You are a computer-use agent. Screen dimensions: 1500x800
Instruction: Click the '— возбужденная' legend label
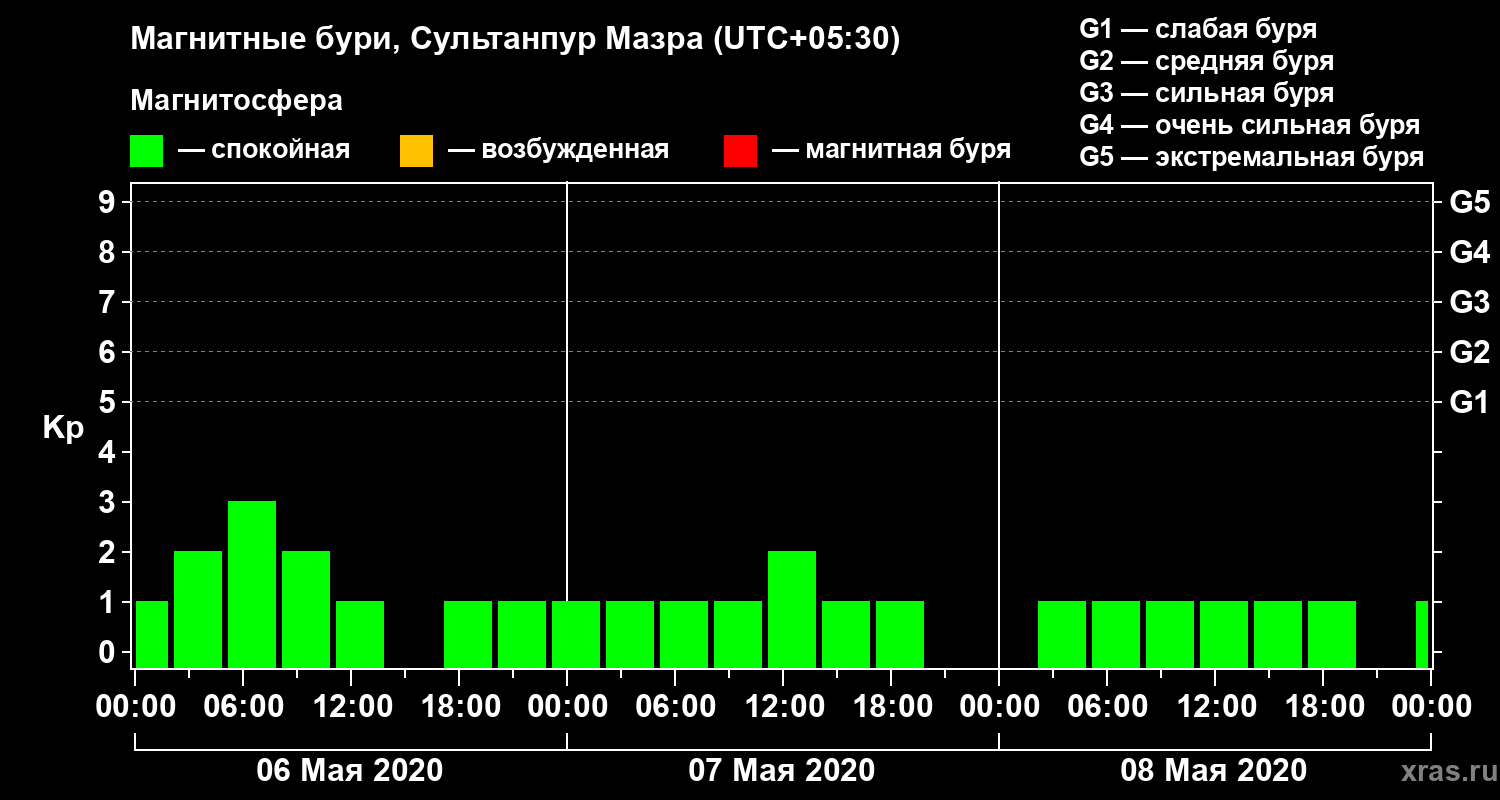pyautogui.click(x=558, y=151)
